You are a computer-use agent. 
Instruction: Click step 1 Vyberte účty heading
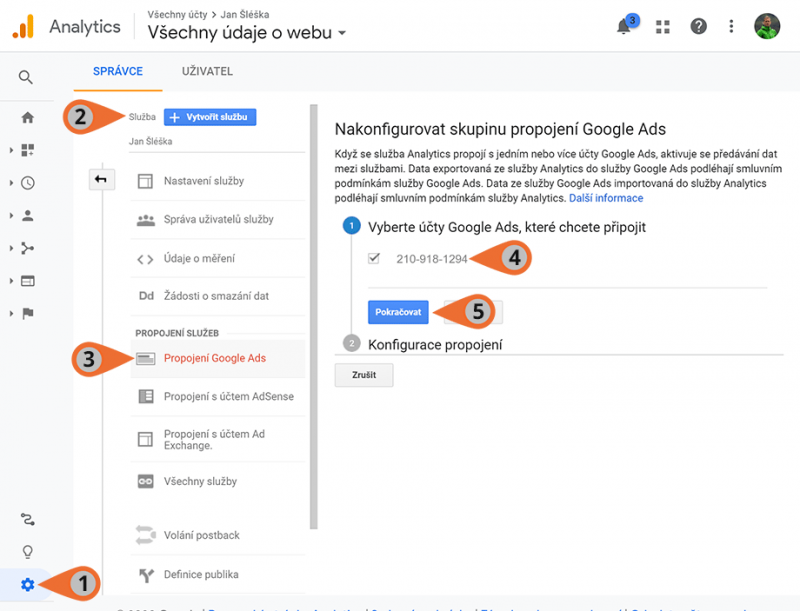(507, 227)
